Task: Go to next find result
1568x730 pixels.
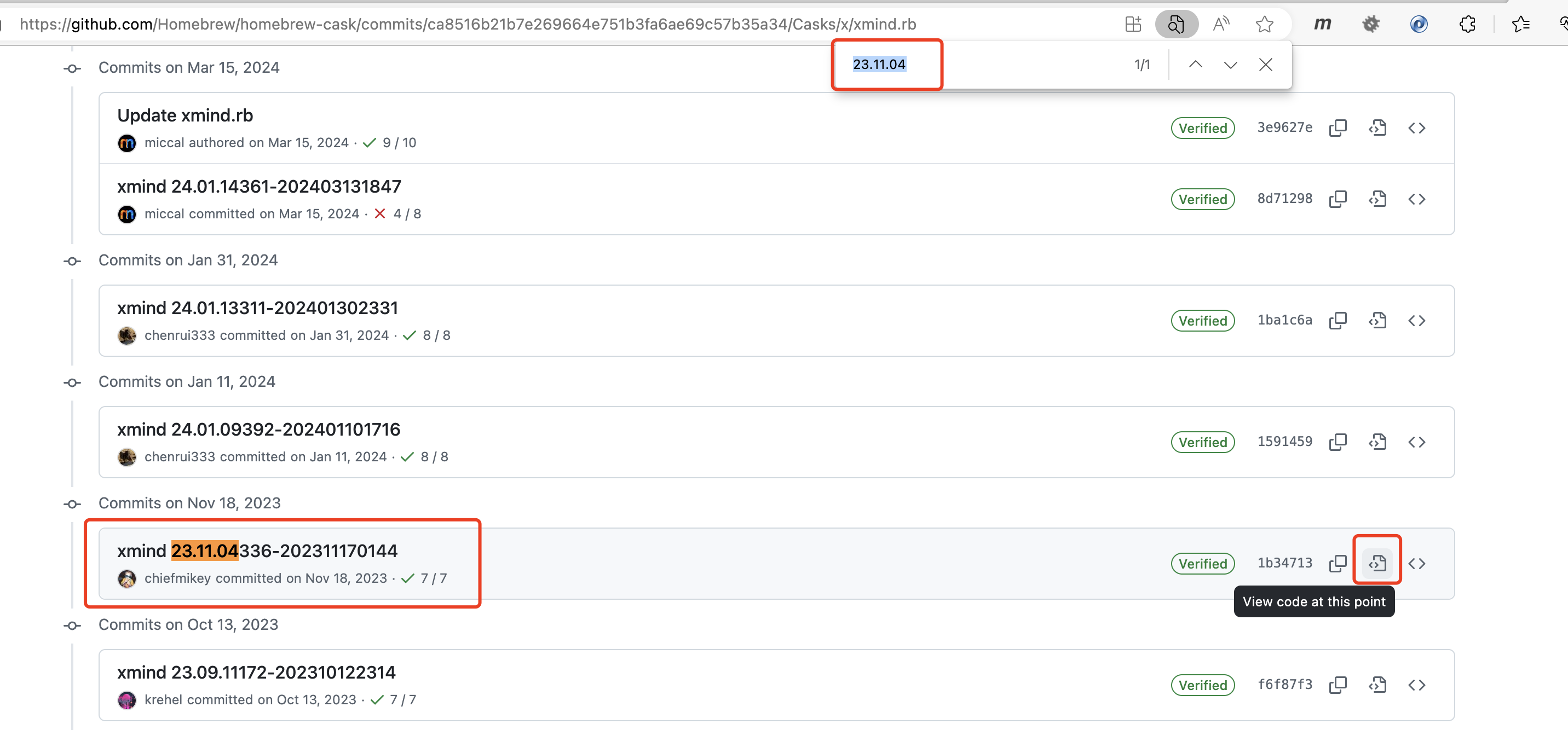Action: pos(1230,65)
